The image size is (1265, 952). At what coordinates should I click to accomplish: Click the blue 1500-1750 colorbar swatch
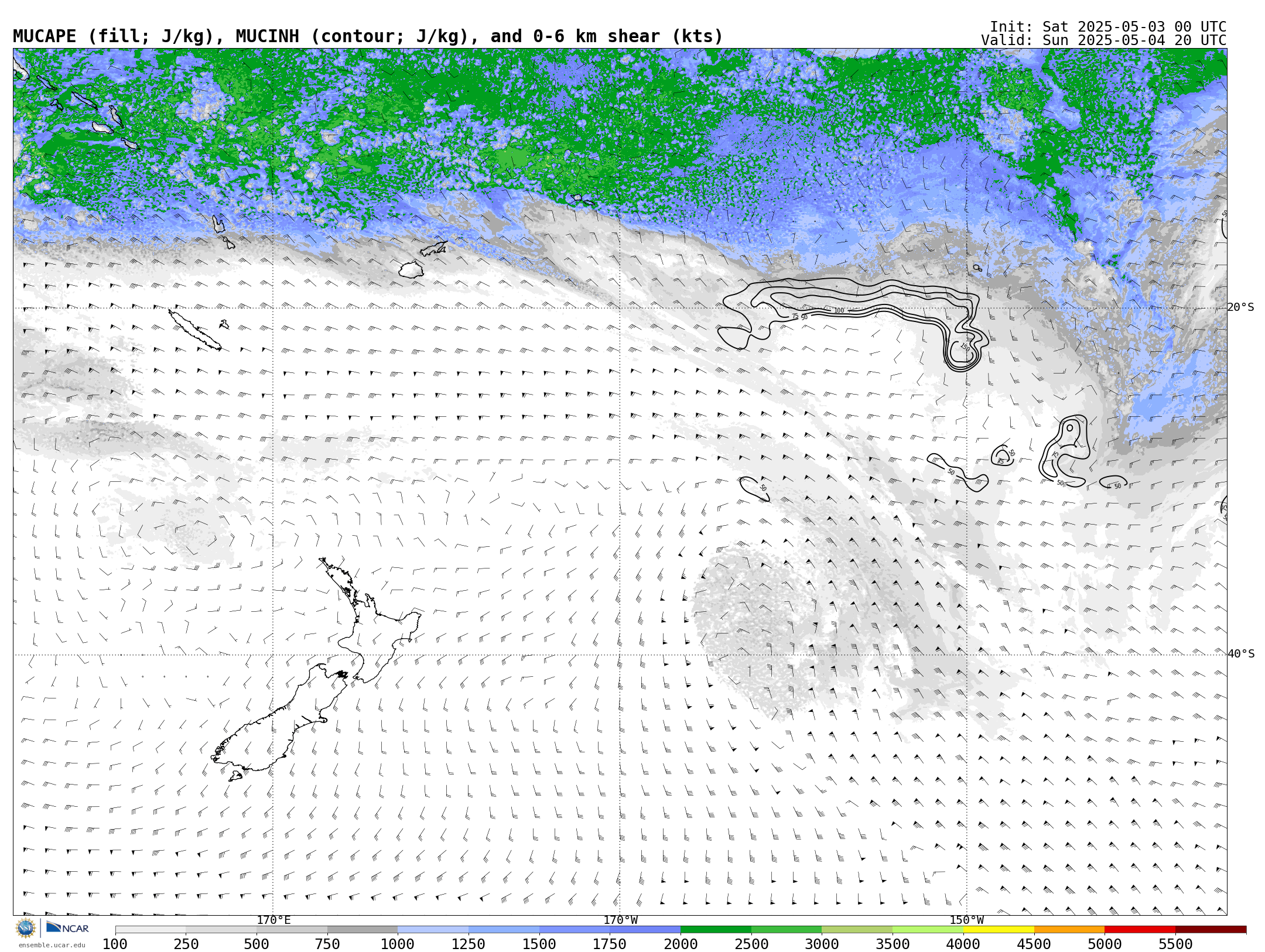(x=575, y=930)
